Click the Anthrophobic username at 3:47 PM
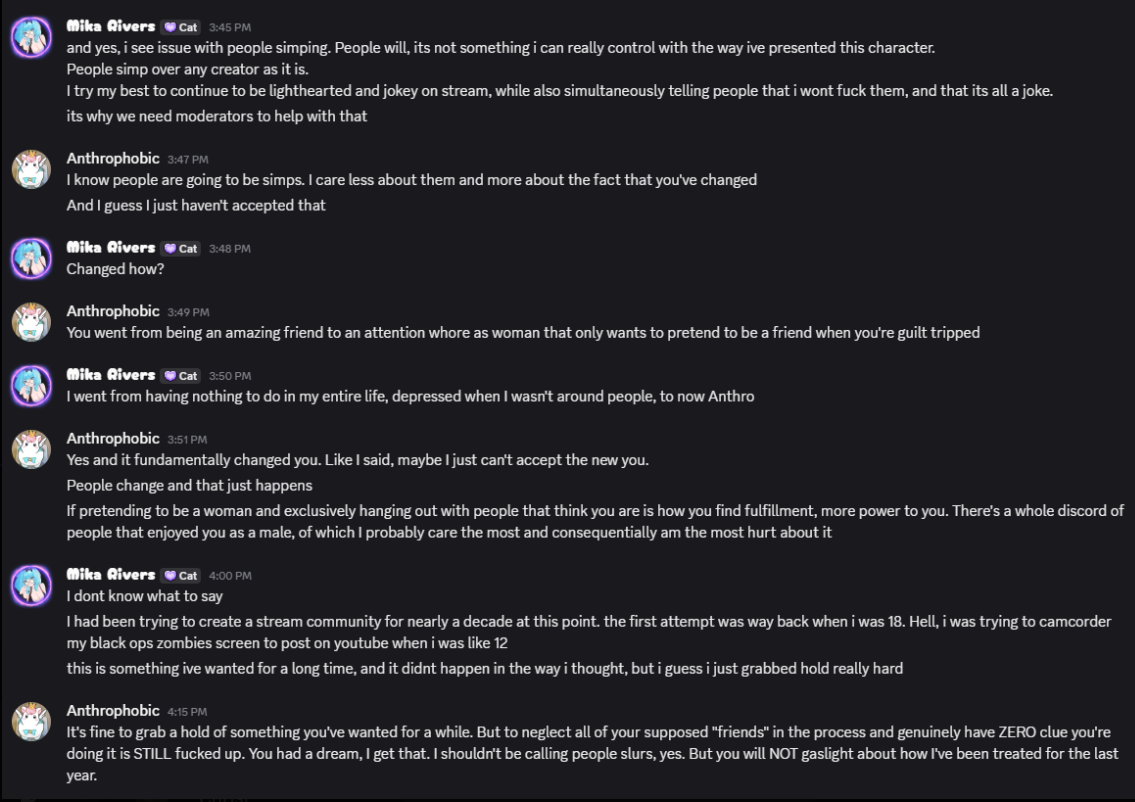1135x802 pixels. tap(113, 158)
